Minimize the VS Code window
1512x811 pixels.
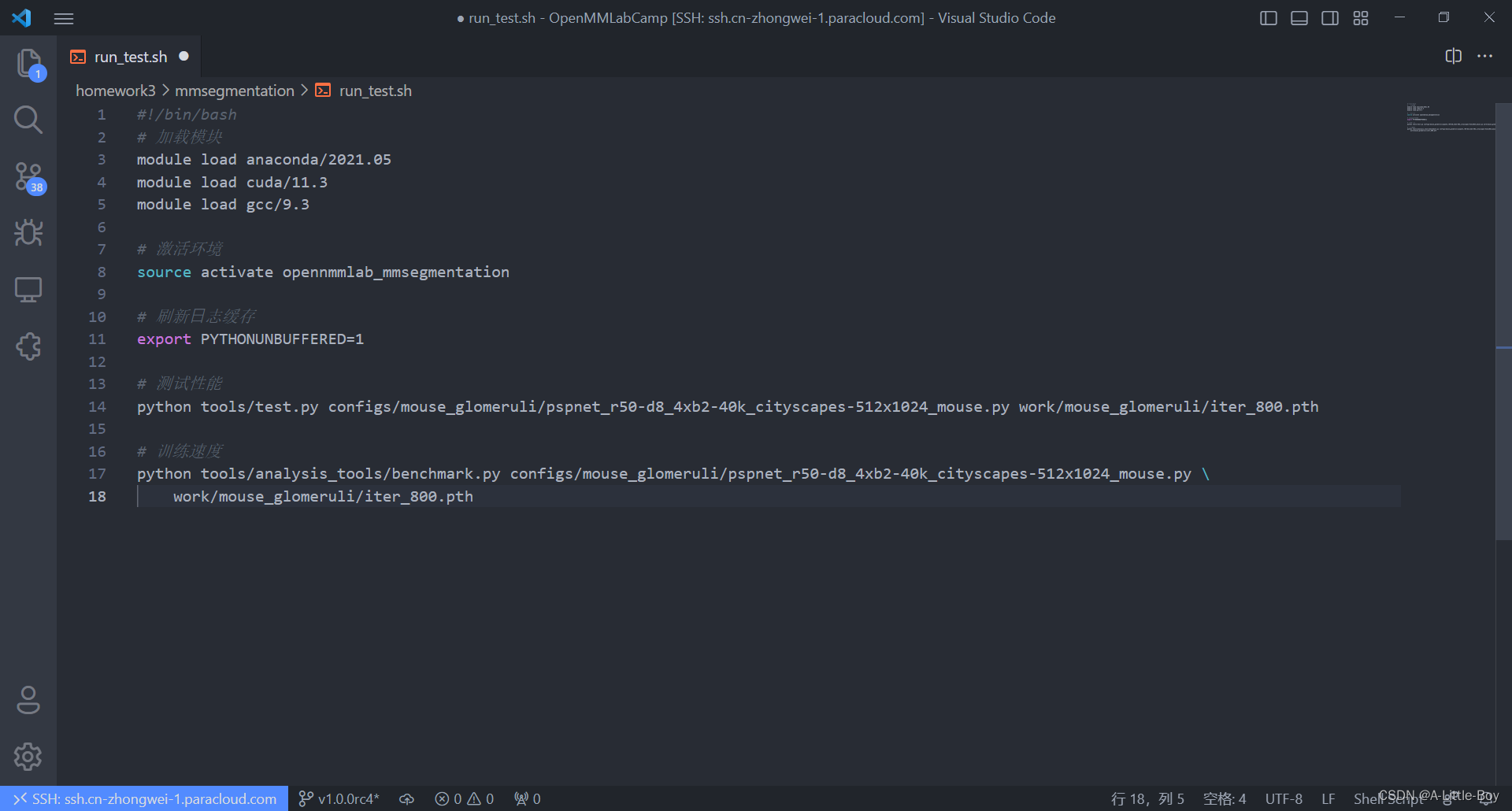tap(1399, 17)
